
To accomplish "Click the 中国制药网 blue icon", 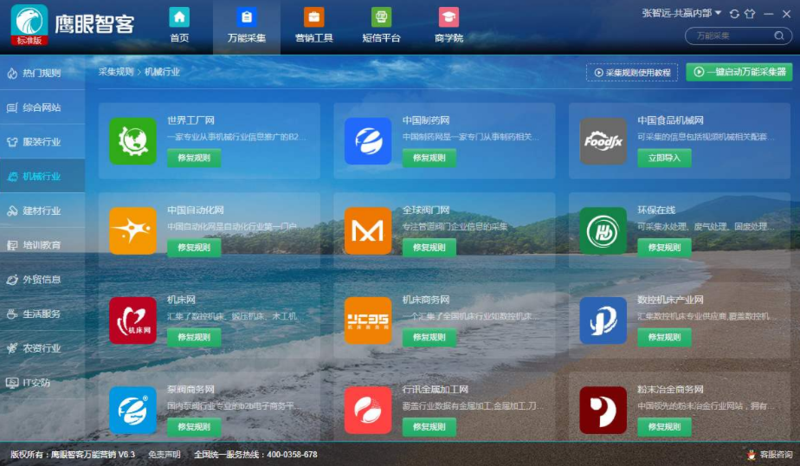I will point(368,141).
